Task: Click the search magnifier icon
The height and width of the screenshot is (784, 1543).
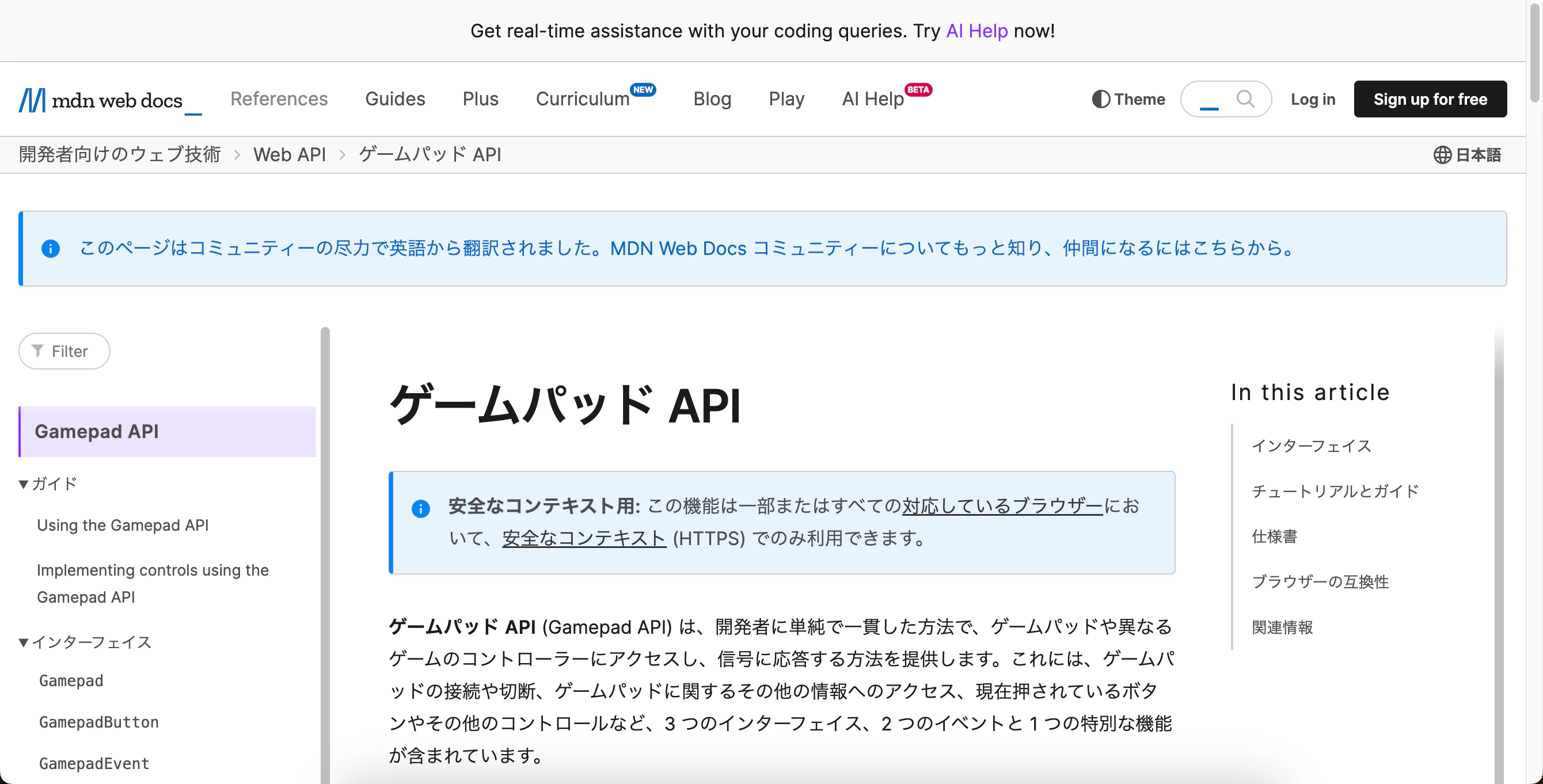Action: point(1245,99)
